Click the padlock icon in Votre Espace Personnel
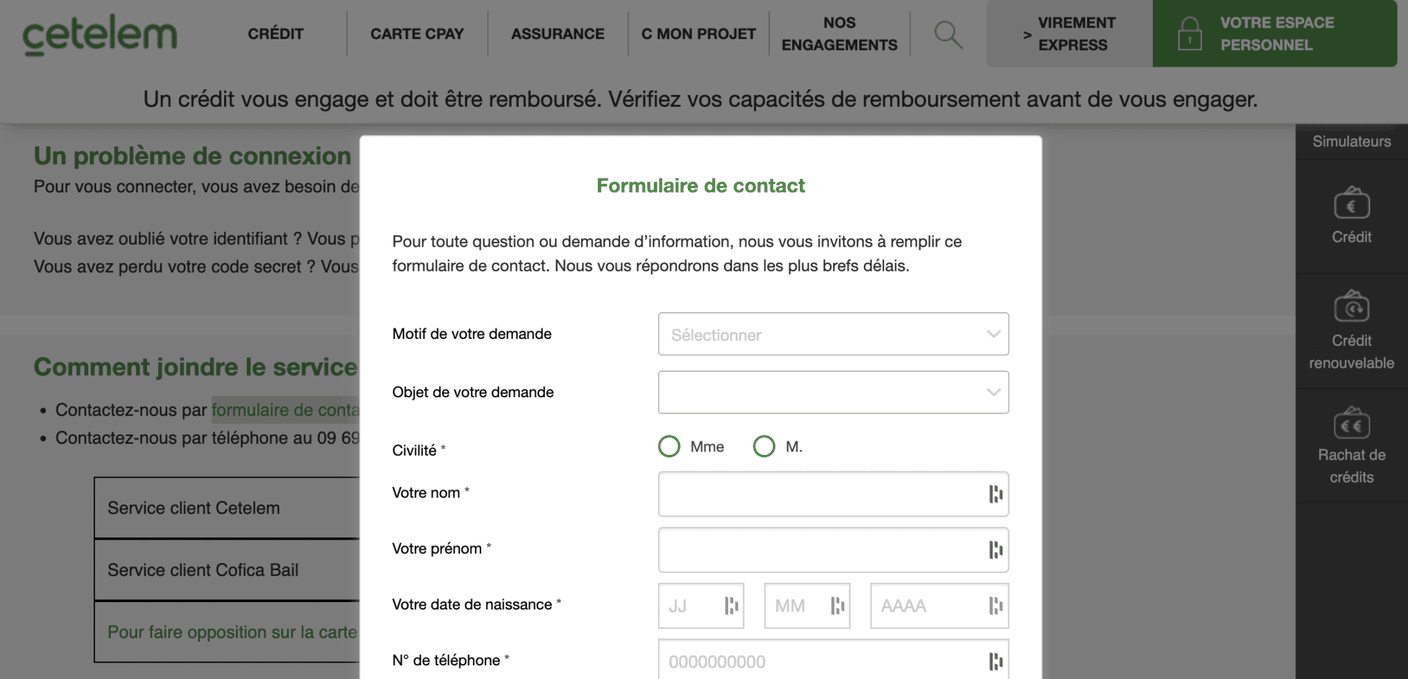Screen dimensions: 1408x679 point(1189,34)
